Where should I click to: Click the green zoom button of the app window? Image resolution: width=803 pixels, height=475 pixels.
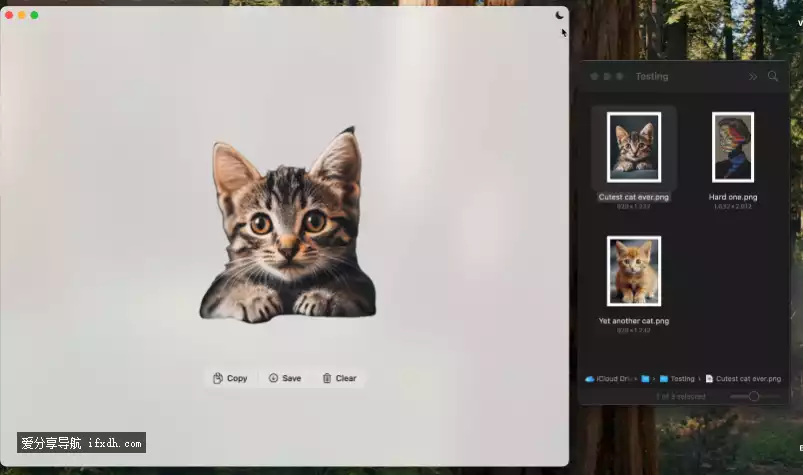[x=34, y=15]
